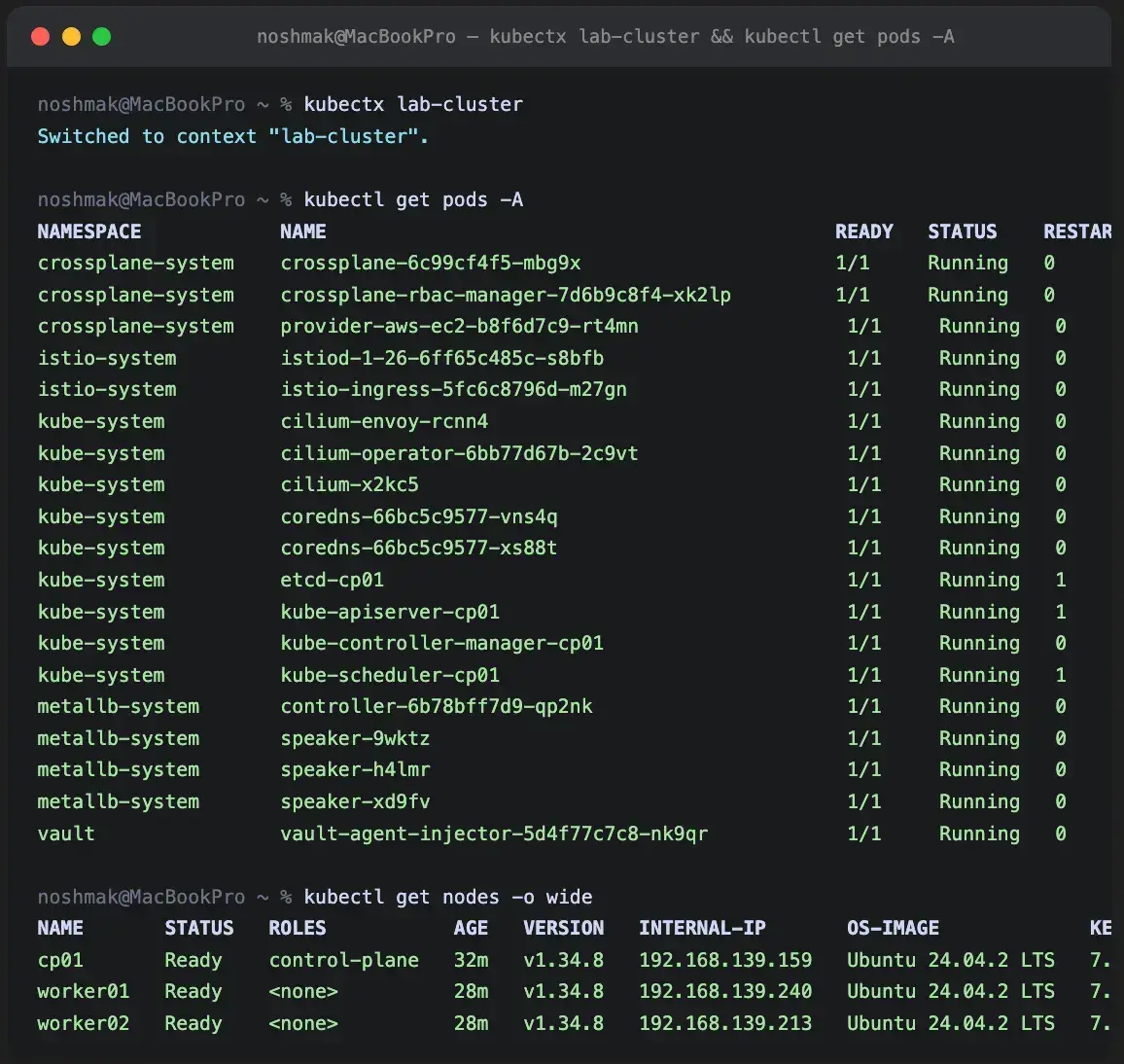Click pod name controller-6b78bff7d9-qp2nk

coord(436,706)
